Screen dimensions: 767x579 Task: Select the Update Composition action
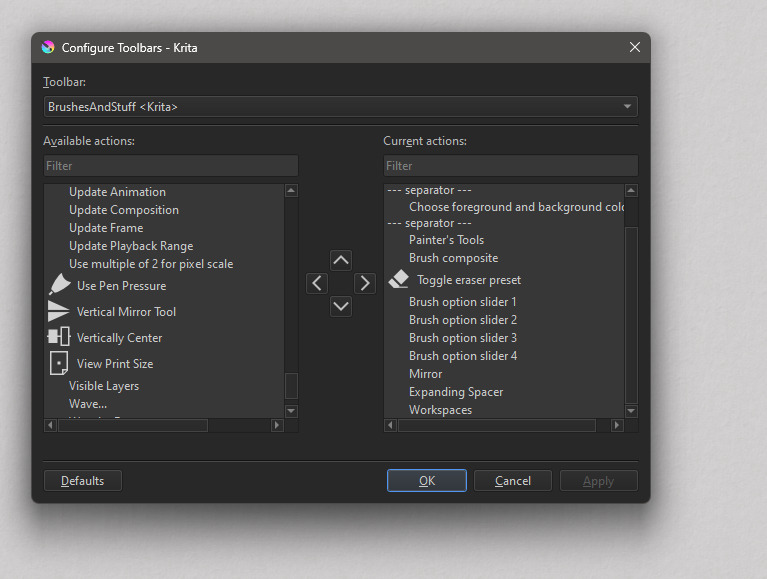(x=124, y=210)
